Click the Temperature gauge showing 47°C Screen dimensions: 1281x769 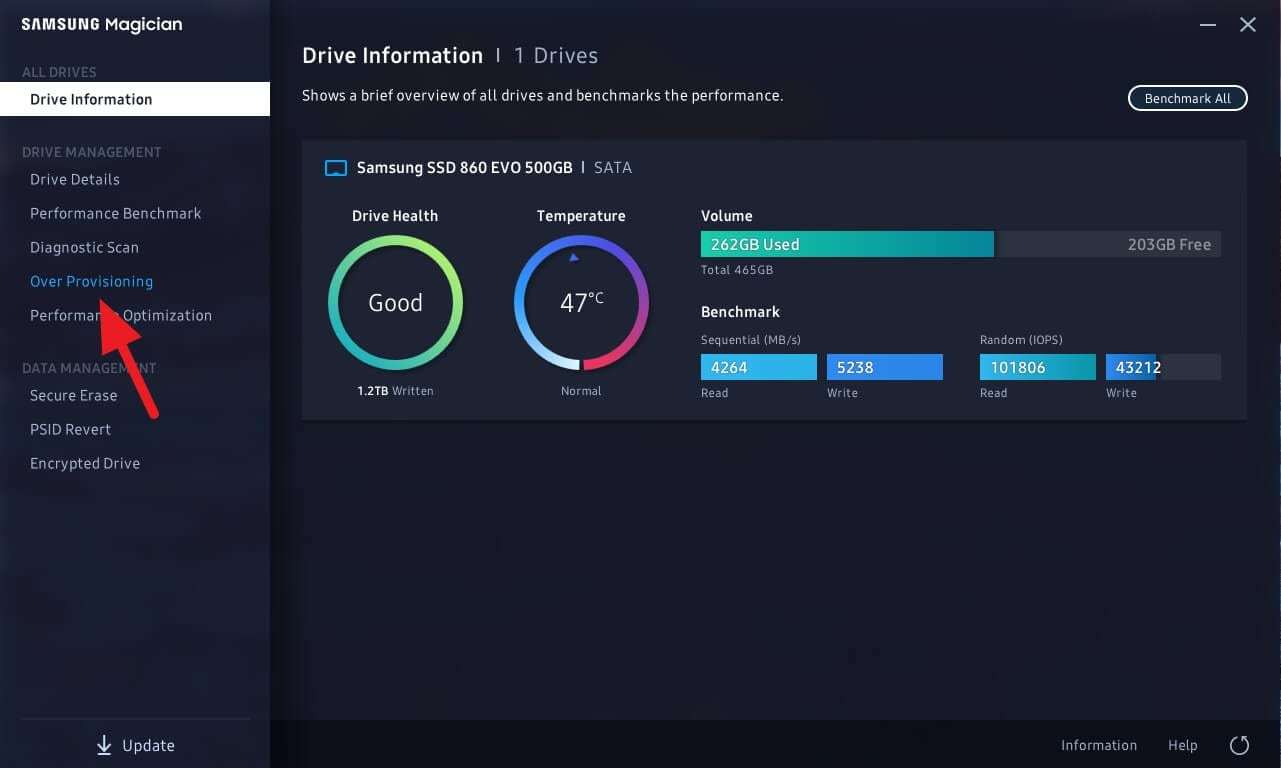point(581,302)
